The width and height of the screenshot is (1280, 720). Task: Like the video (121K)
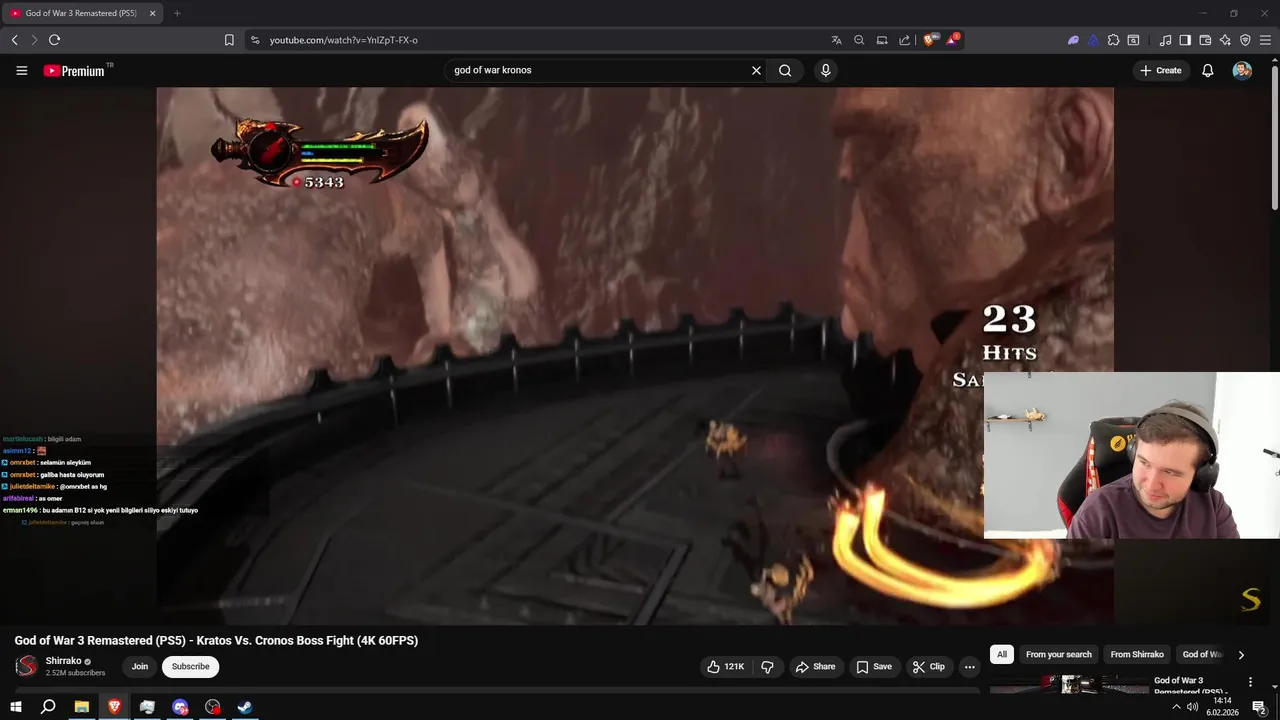(725, 667)
